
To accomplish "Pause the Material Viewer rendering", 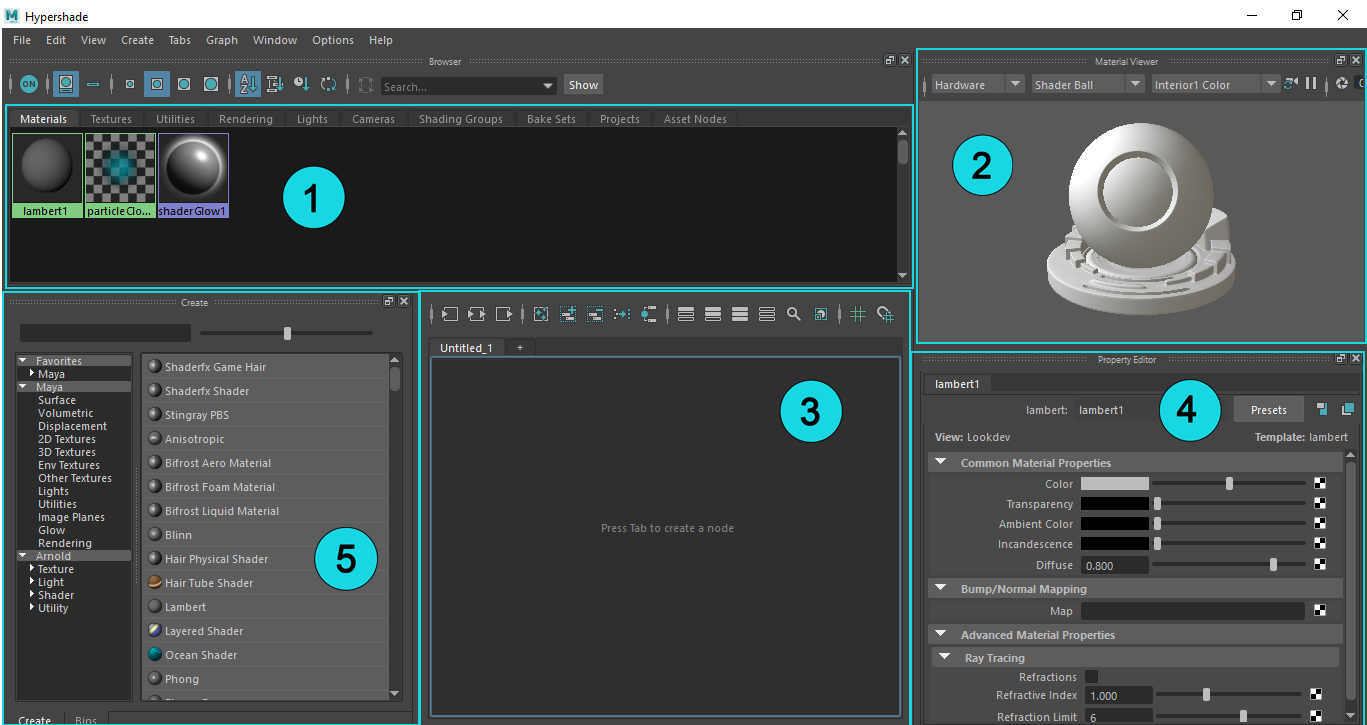I will pyautogui.click(x=1311, y=84).
